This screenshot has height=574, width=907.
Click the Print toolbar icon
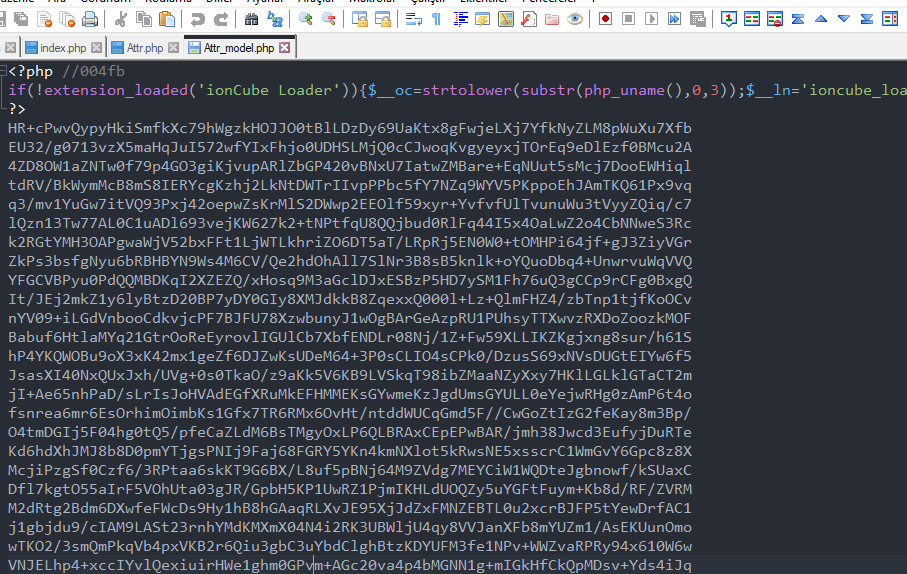pos(90,19)
